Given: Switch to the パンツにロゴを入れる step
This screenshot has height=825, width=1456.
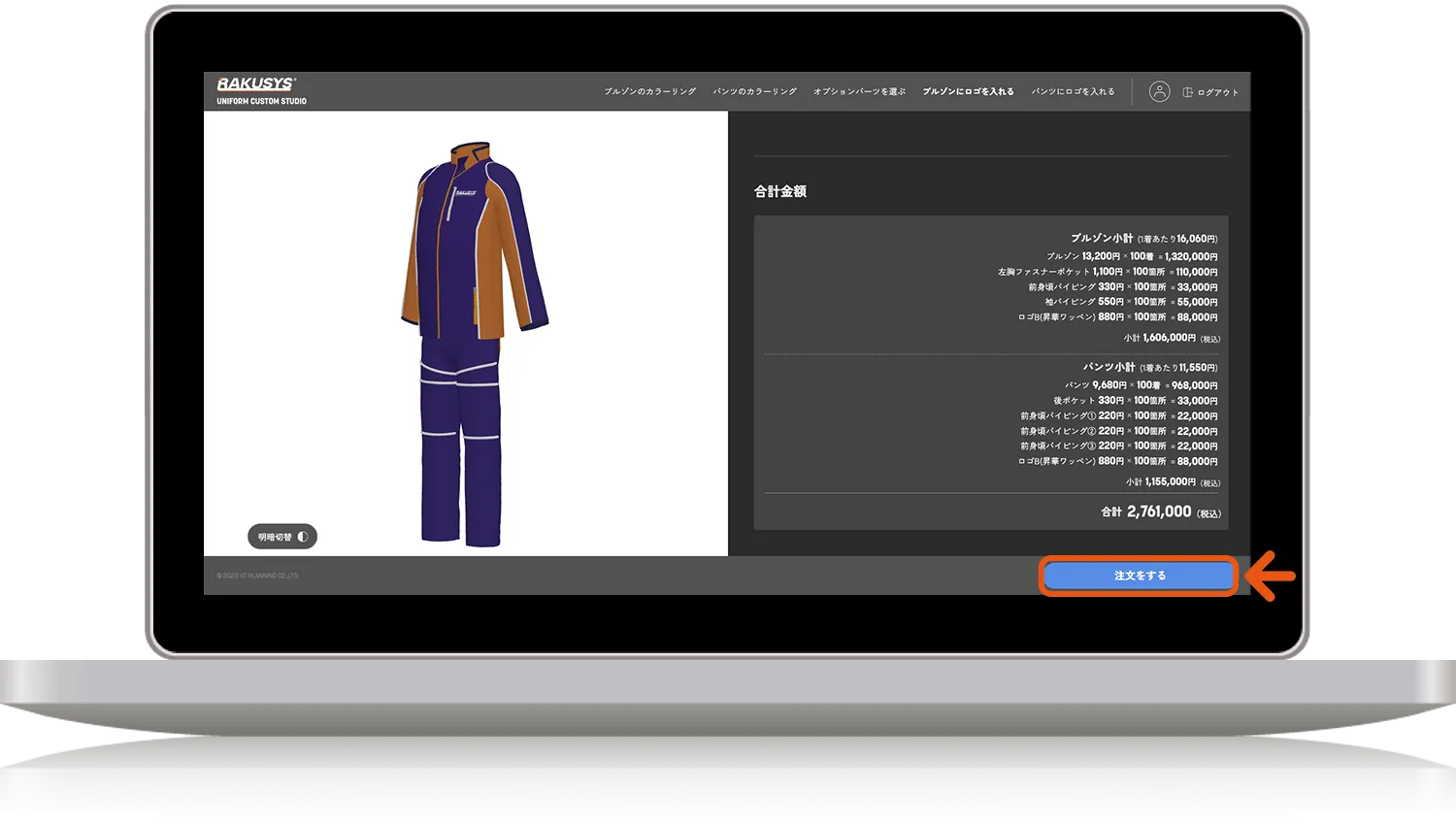Looking at the screenshot, I should tap(1073, 92).
